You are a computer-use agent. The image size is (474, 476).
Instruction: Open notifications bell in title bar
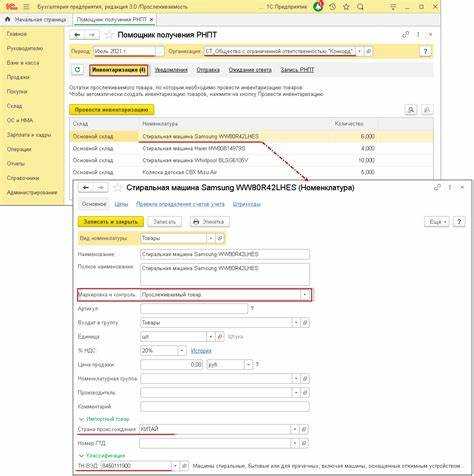318,6
